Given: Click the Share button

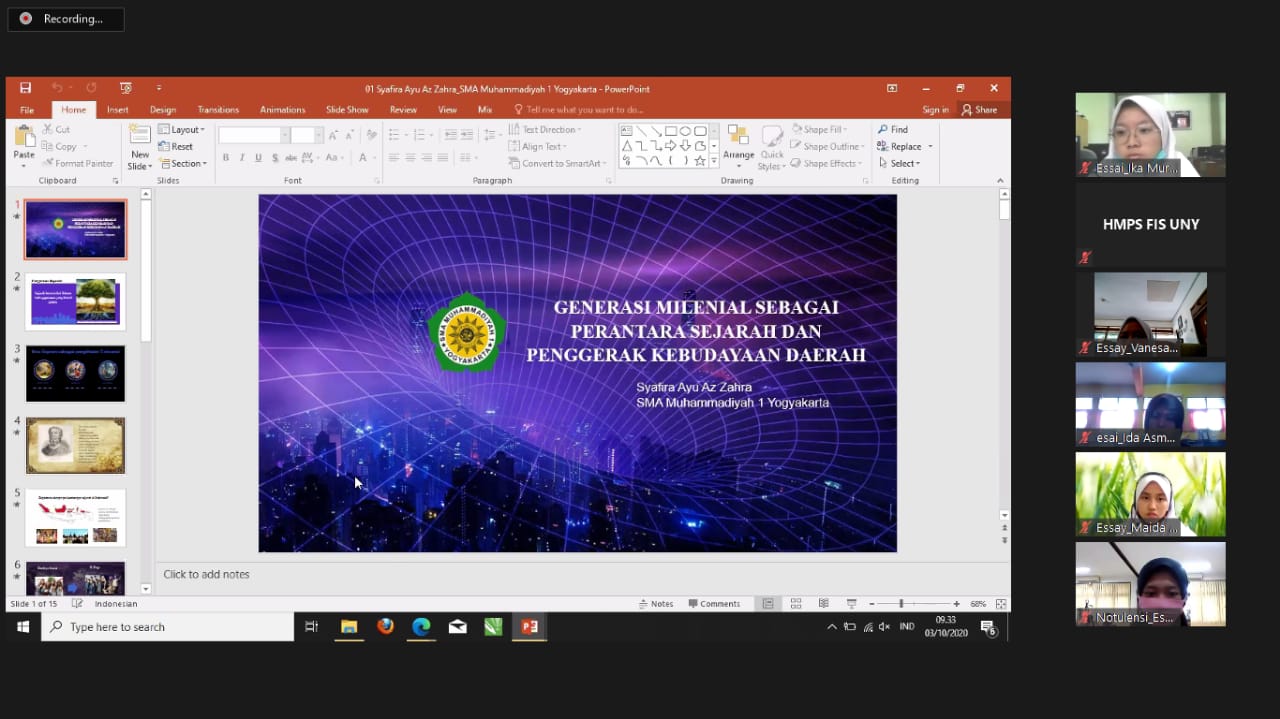Looking at the screenshot, I should click(979, 110).
